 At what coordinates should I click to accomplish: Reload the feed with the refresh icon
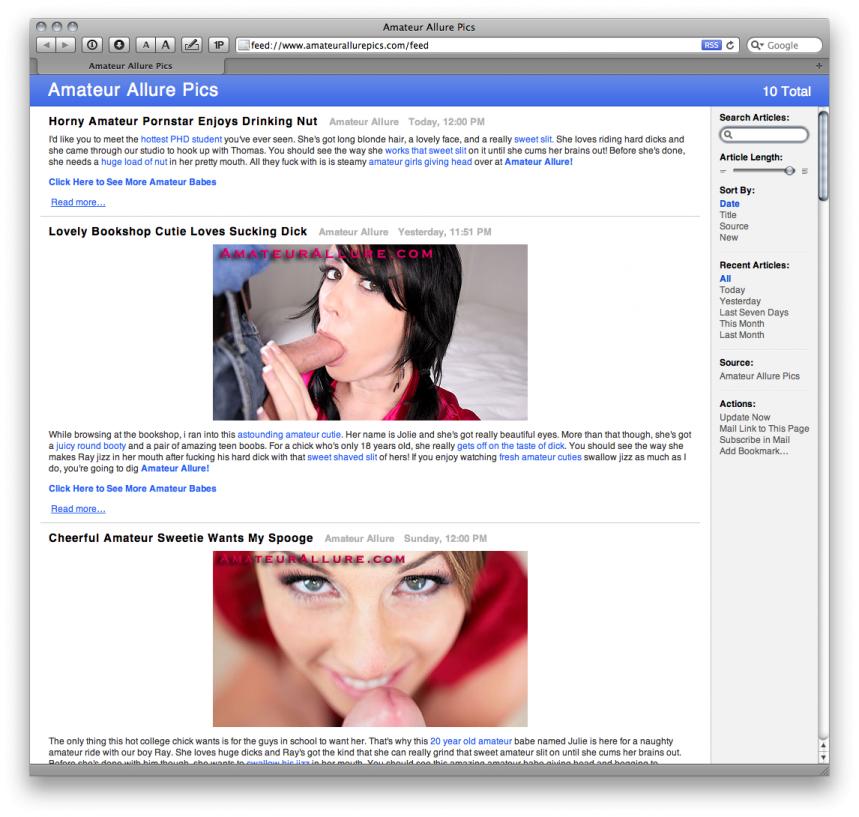pos(731,45)
